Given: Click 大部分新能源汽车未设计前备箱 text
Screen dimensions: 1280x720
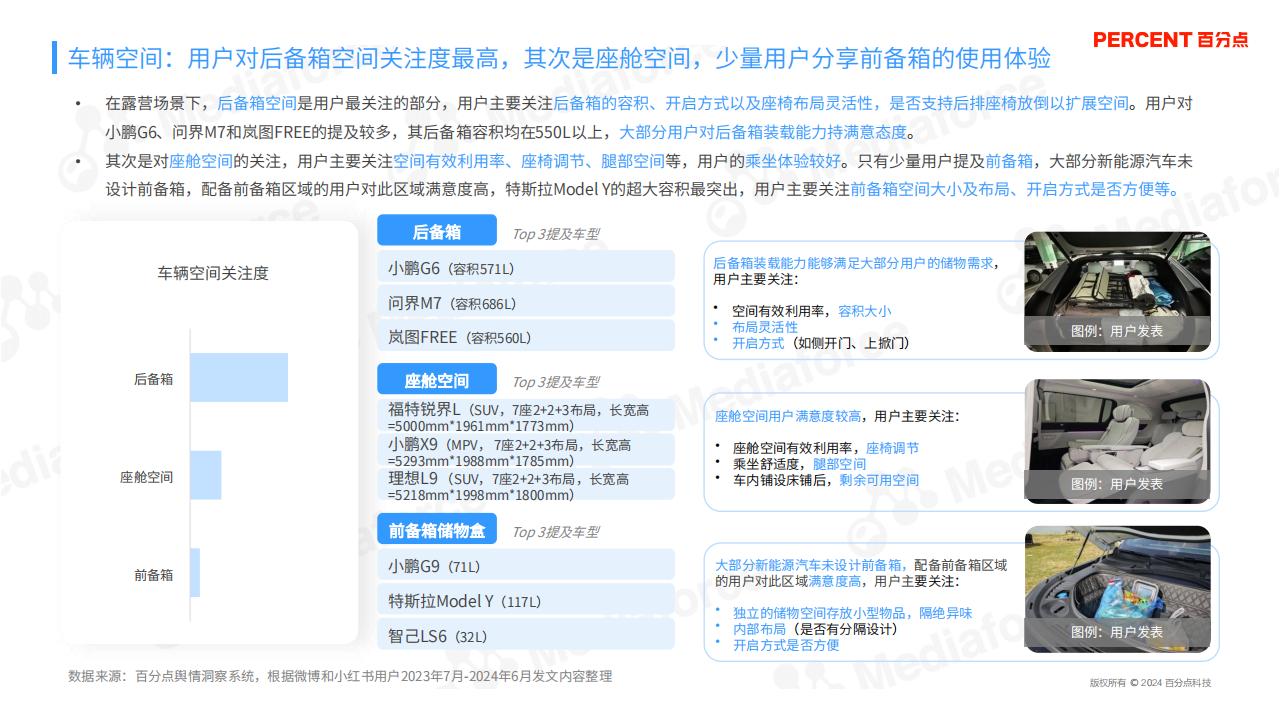Looking at the screenshot, I should pos(811,565).
